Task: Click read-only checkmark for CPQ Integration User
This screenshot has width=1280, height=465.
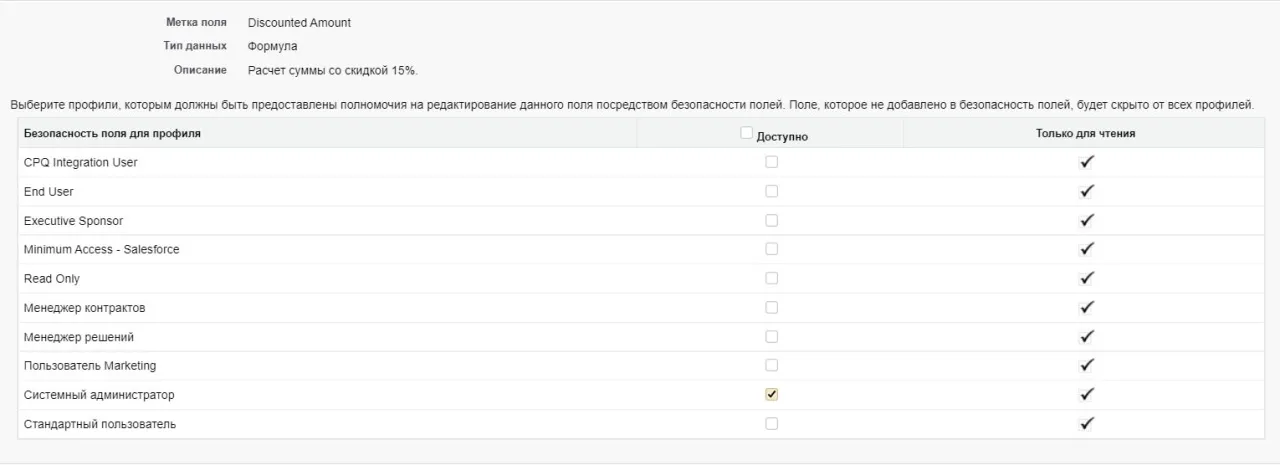Action: [1086, 162]
